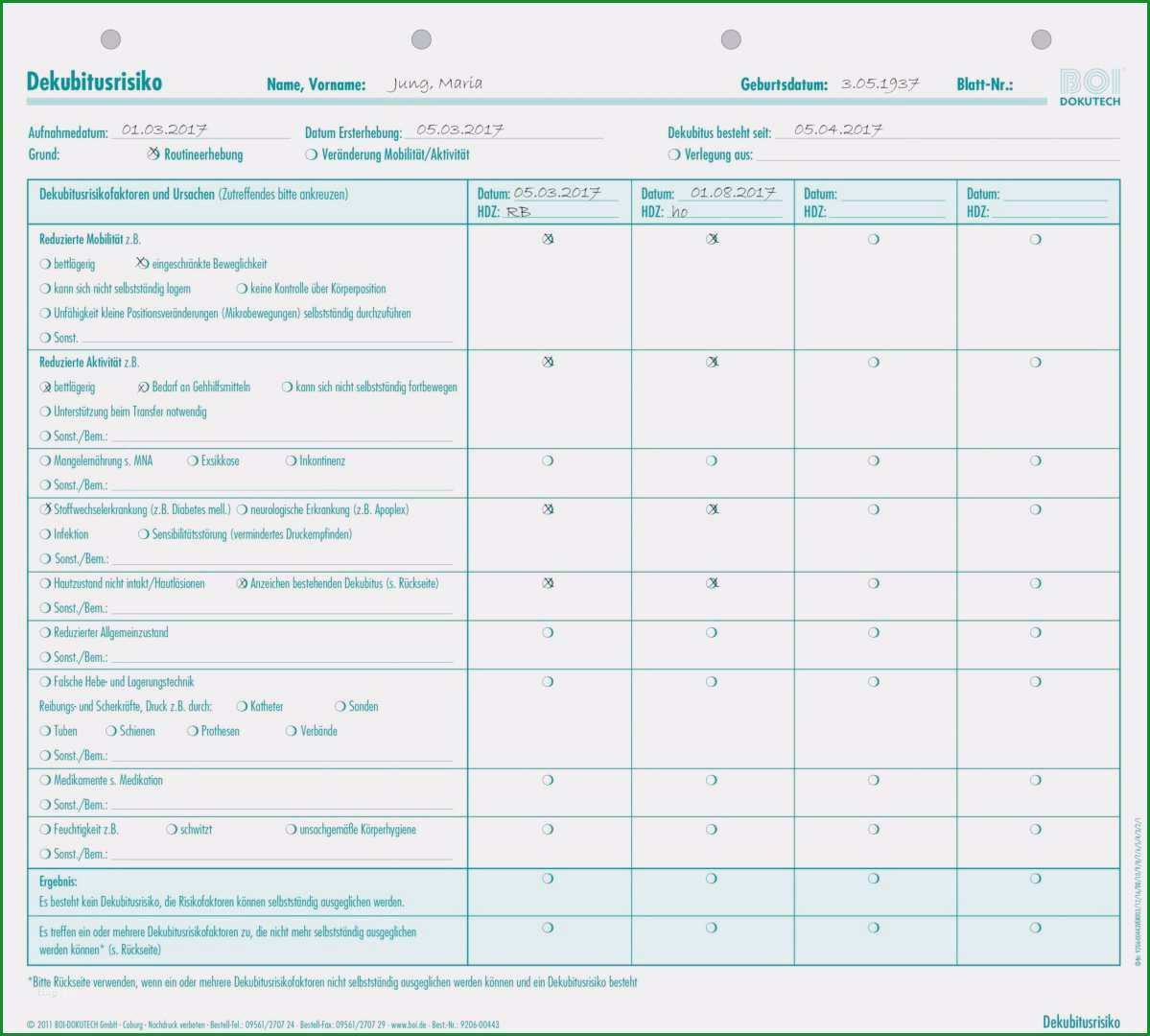Click the Datum Ersterhebung field
This screenshot has width=1150, height=1036.
[x=505, y=130]
